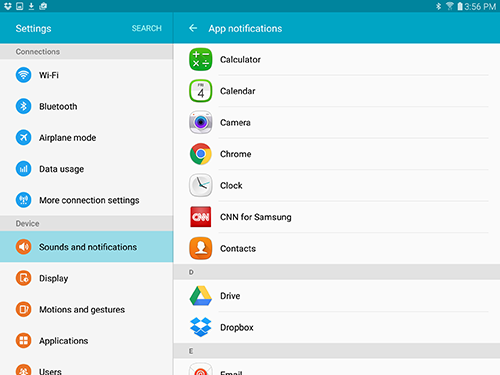This screenshot has width=500, height=375.
Task: Select the More connection settings label
Action: coord(89,200)
